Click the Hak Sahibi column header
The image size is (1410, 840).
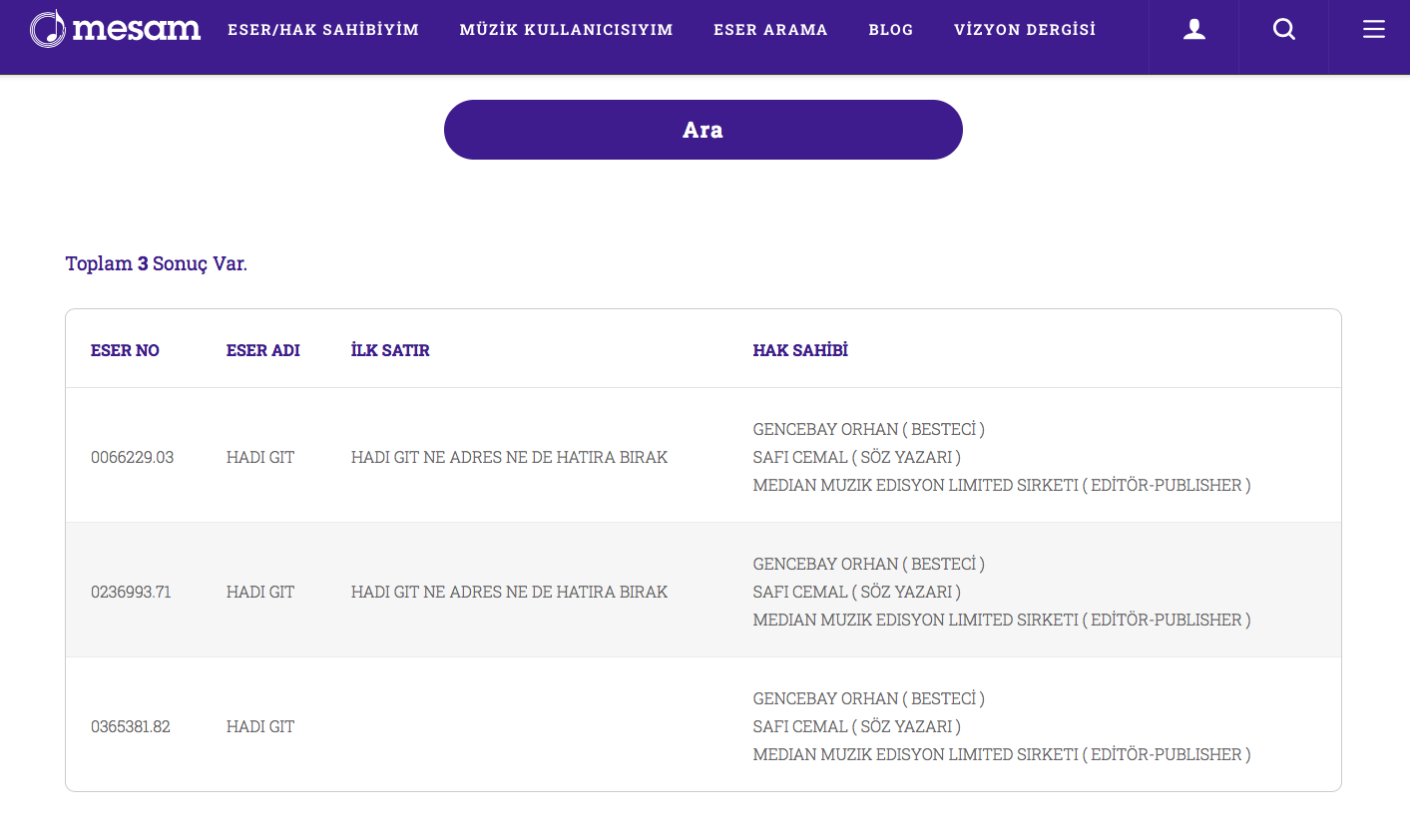(x=799, y=350)
